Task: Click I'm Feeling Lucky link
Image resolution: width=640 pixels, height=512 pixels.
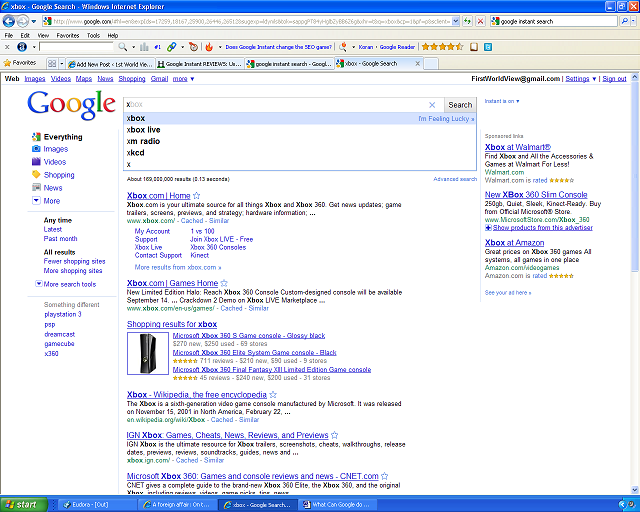Action: [x=446, y=119]
